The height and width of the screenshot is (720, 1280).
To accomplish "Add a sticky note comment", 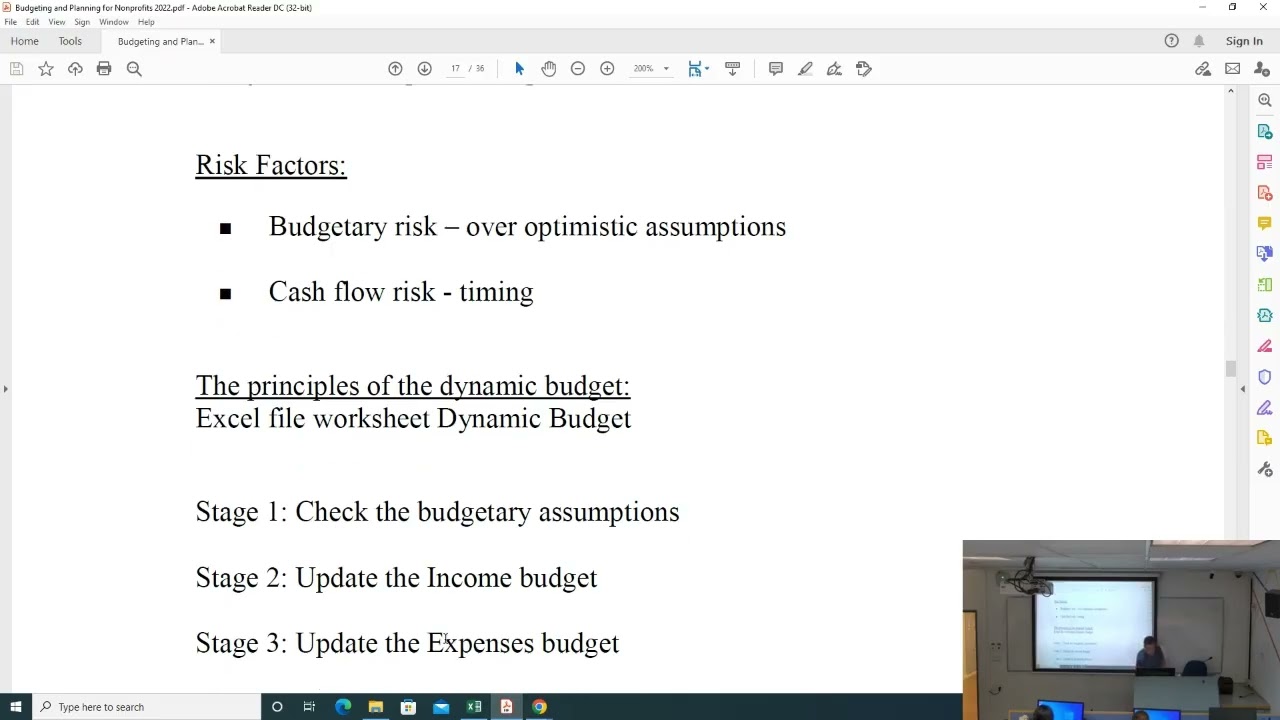I will click(x=775, y=69).
